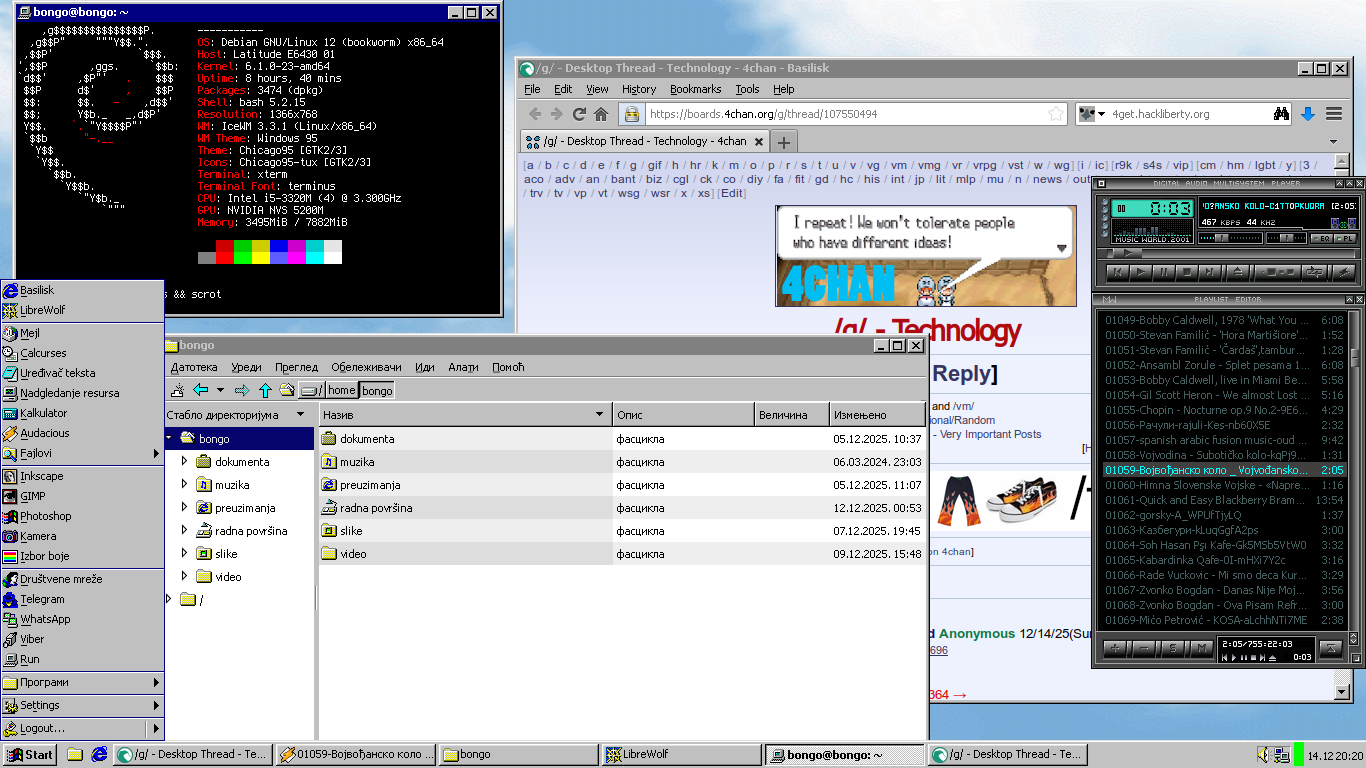Toggle shuffle in the audio player
Viewport: 1366px width, 768px height.
(1277, 271)
